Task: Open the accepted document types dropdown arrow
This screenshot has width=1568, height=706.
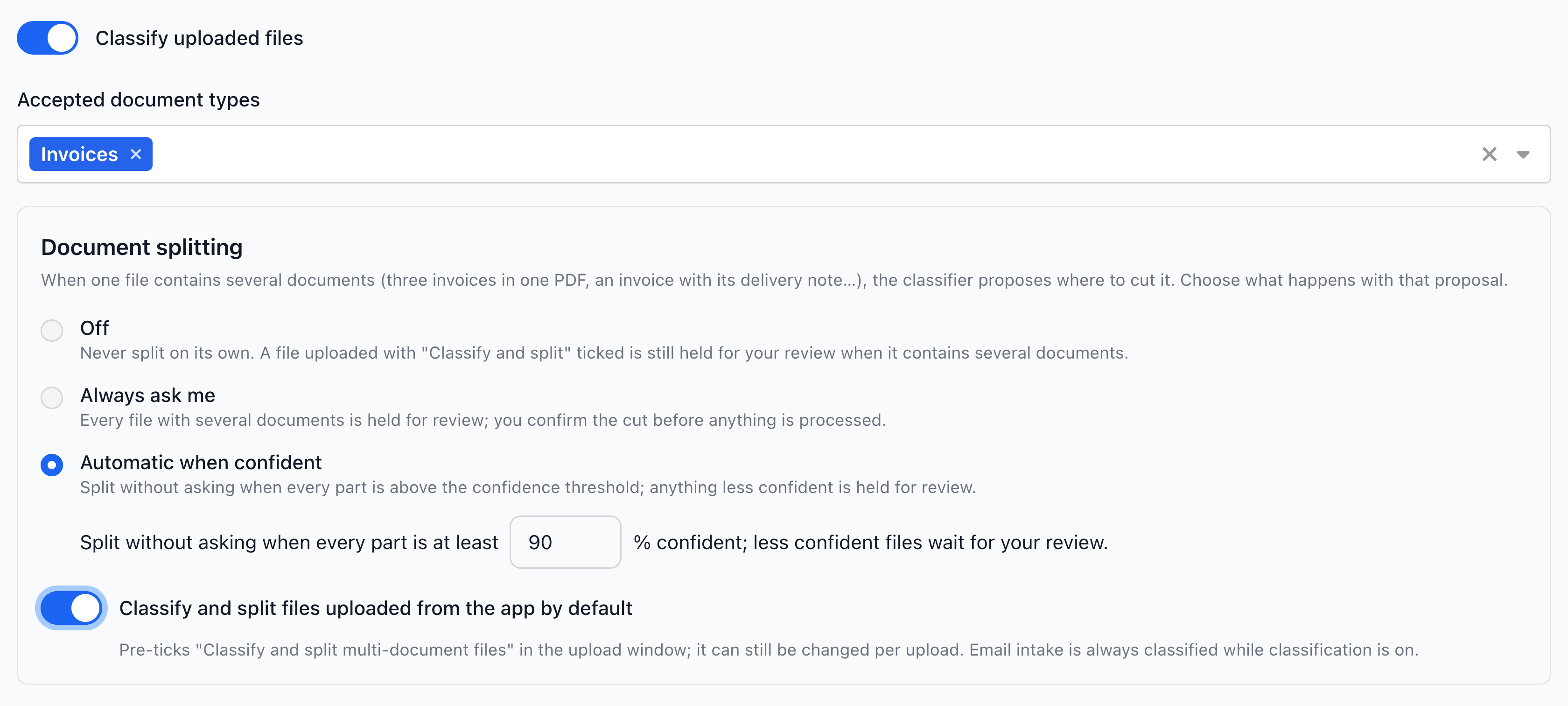Action: (x=1523, y=154)
